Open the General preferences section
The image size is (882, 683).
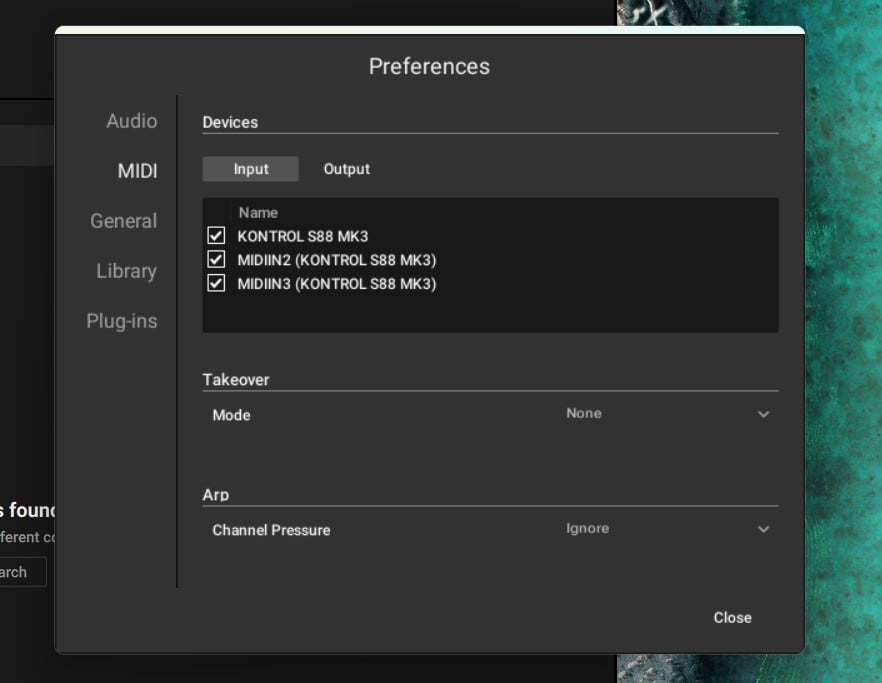pyautogui.click(x=124, y=221)
